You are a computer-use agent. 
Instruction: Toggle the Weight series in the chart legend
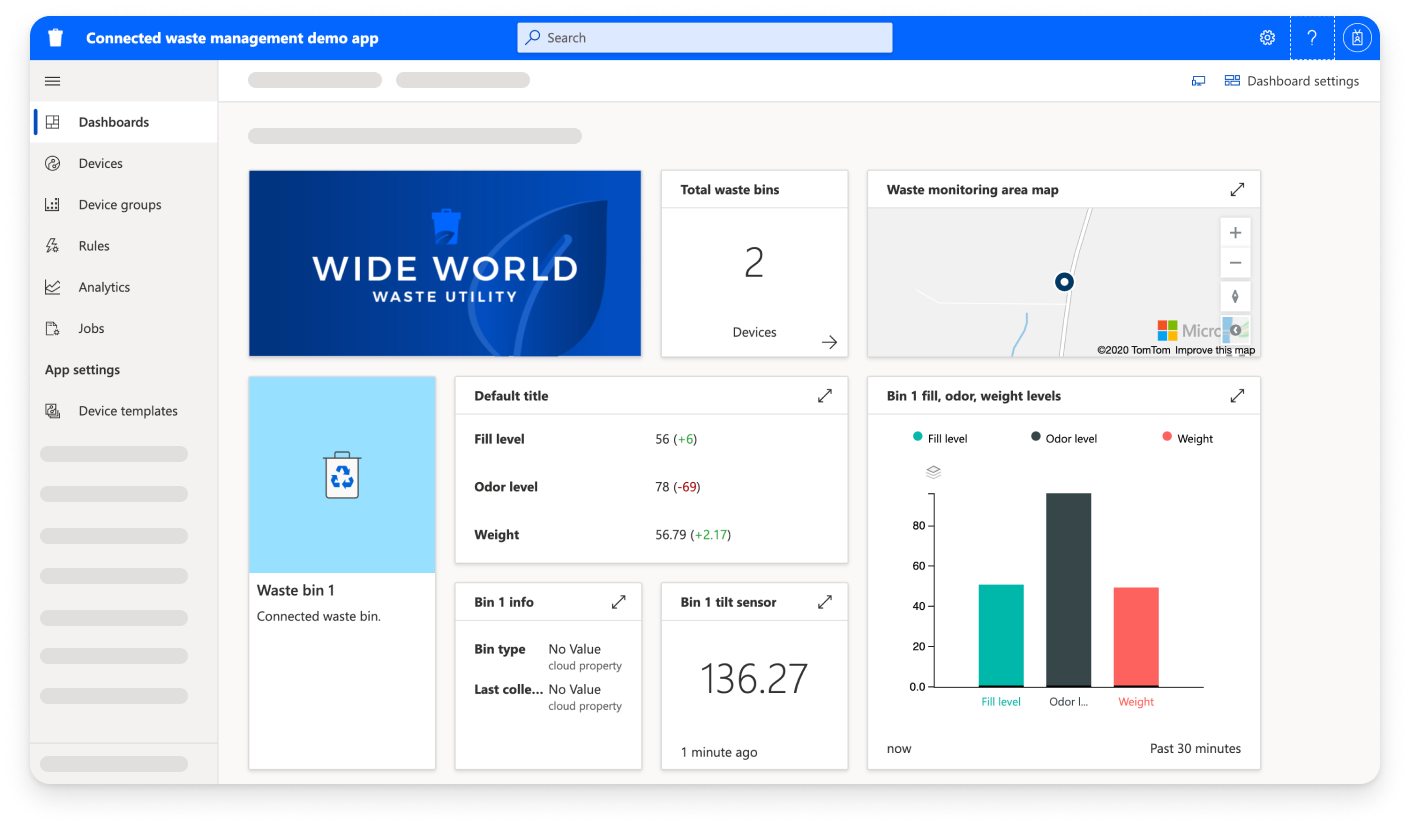(1188, 438)
